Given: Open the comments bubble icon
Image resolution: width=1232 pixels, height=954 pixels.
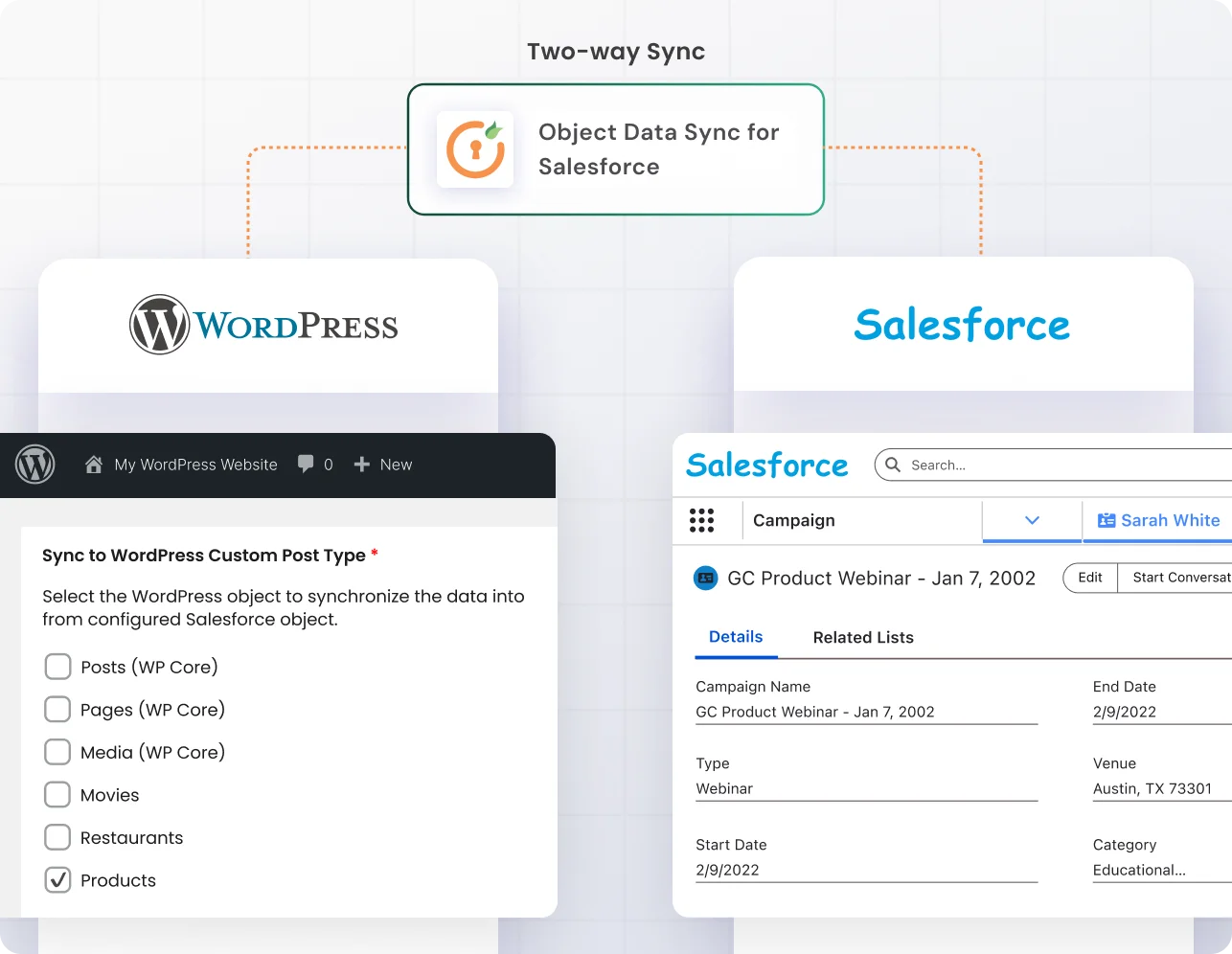Looking at the screenshot, I should pyautogui.click(x=306, y=464).
